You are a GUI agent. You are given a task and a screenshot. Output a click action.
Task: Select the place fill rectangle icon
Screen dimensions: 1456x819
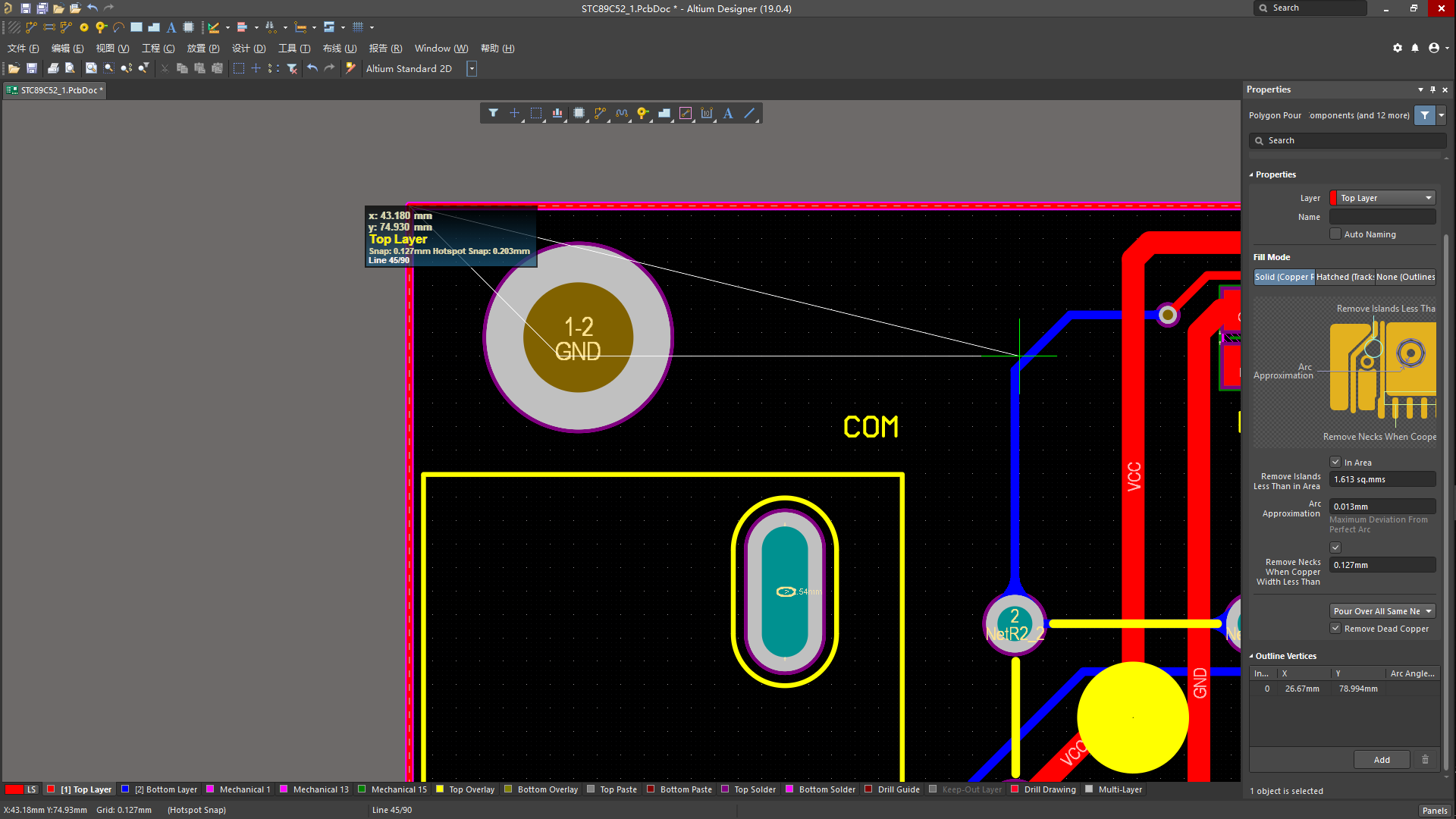pyautogui.click(x=136, y=27)
